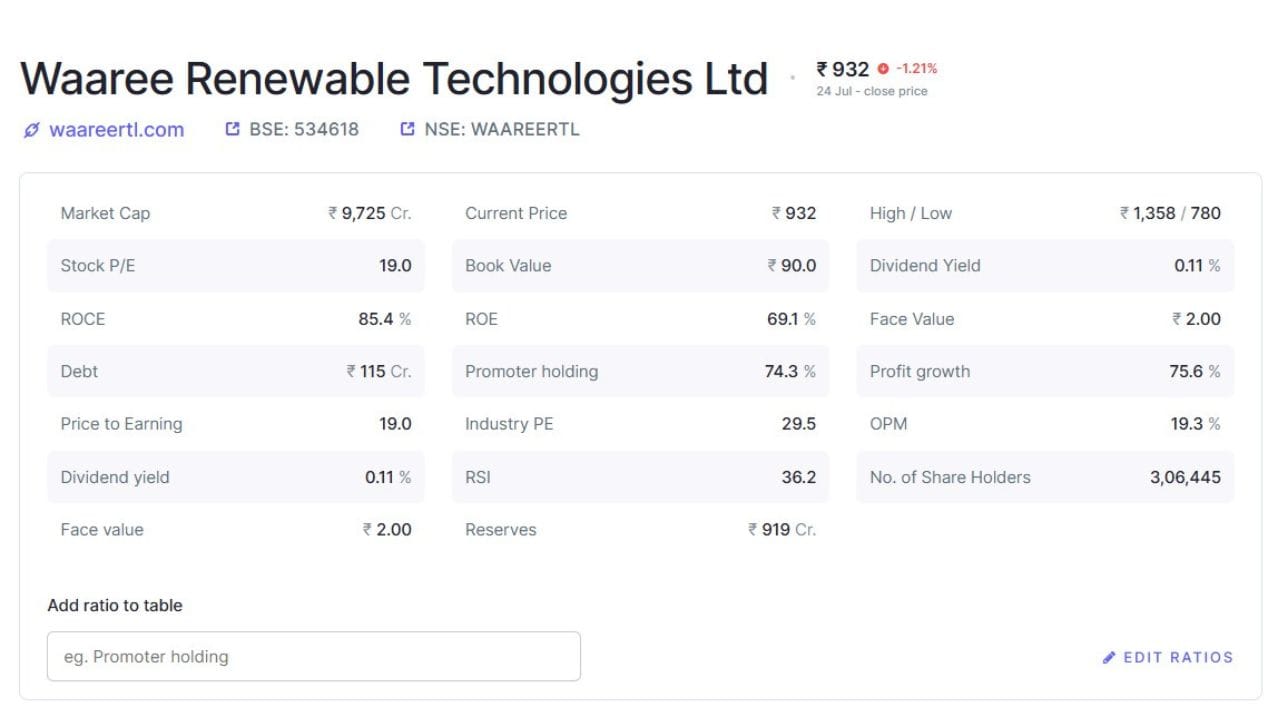This screenshot has height=720, width=1280.
Task: Click the EDIT RATIOS button
Action: 1168,658
